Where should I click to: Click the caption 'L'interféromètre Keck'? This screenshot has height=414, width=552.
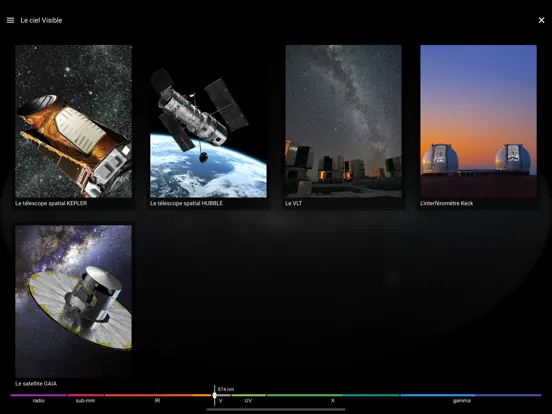(446, 203)
